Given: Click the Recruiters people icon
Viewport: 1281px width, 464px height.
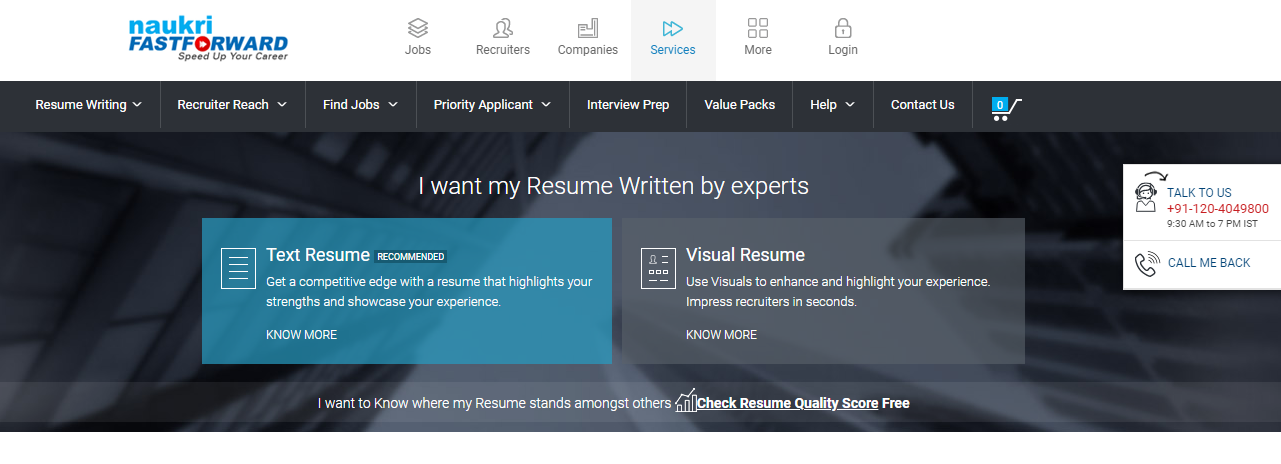Looking at the screenshot, I should (503, 28).
